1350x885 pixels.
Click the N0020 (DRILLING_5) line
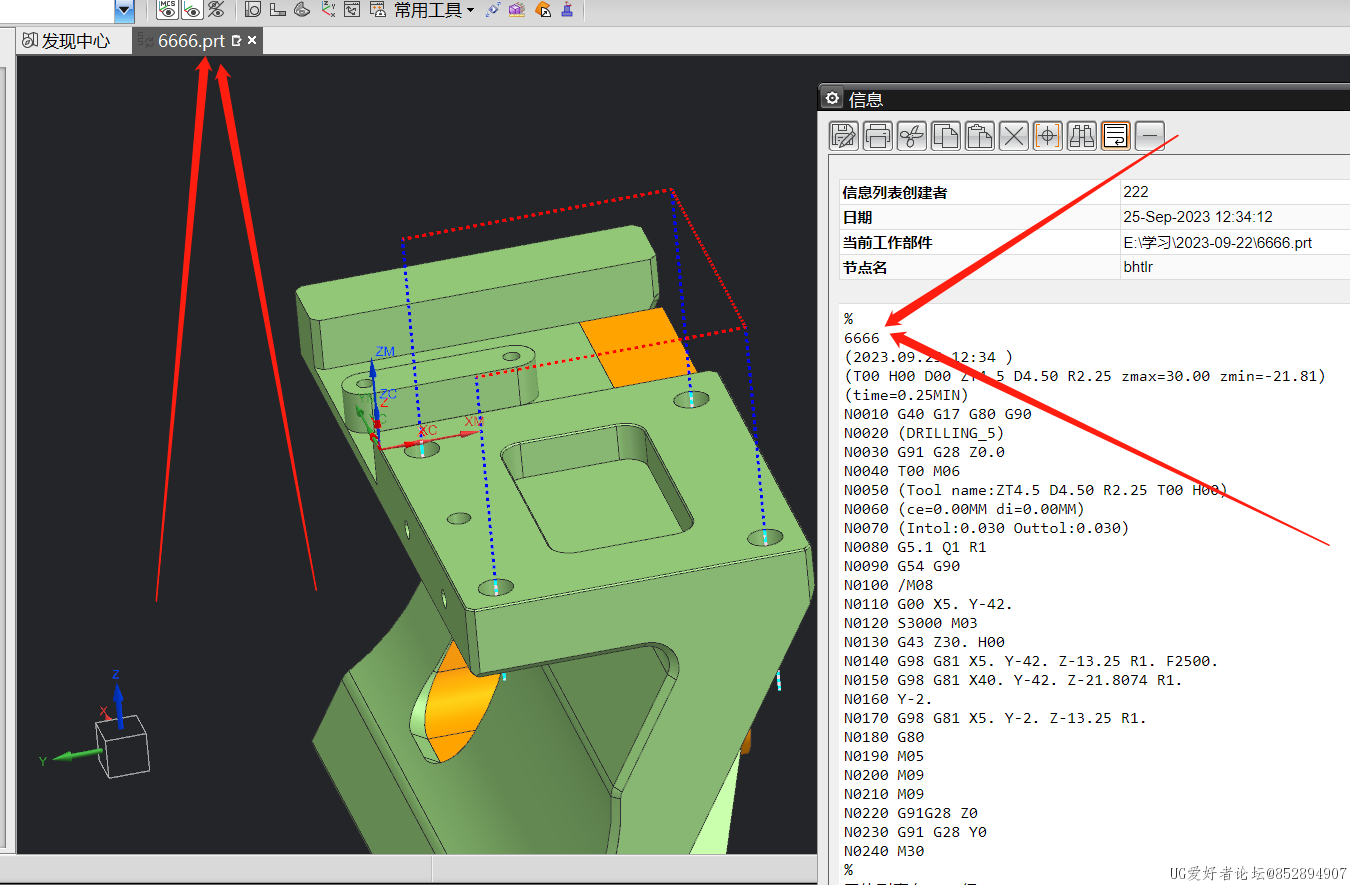click(924, 433)
